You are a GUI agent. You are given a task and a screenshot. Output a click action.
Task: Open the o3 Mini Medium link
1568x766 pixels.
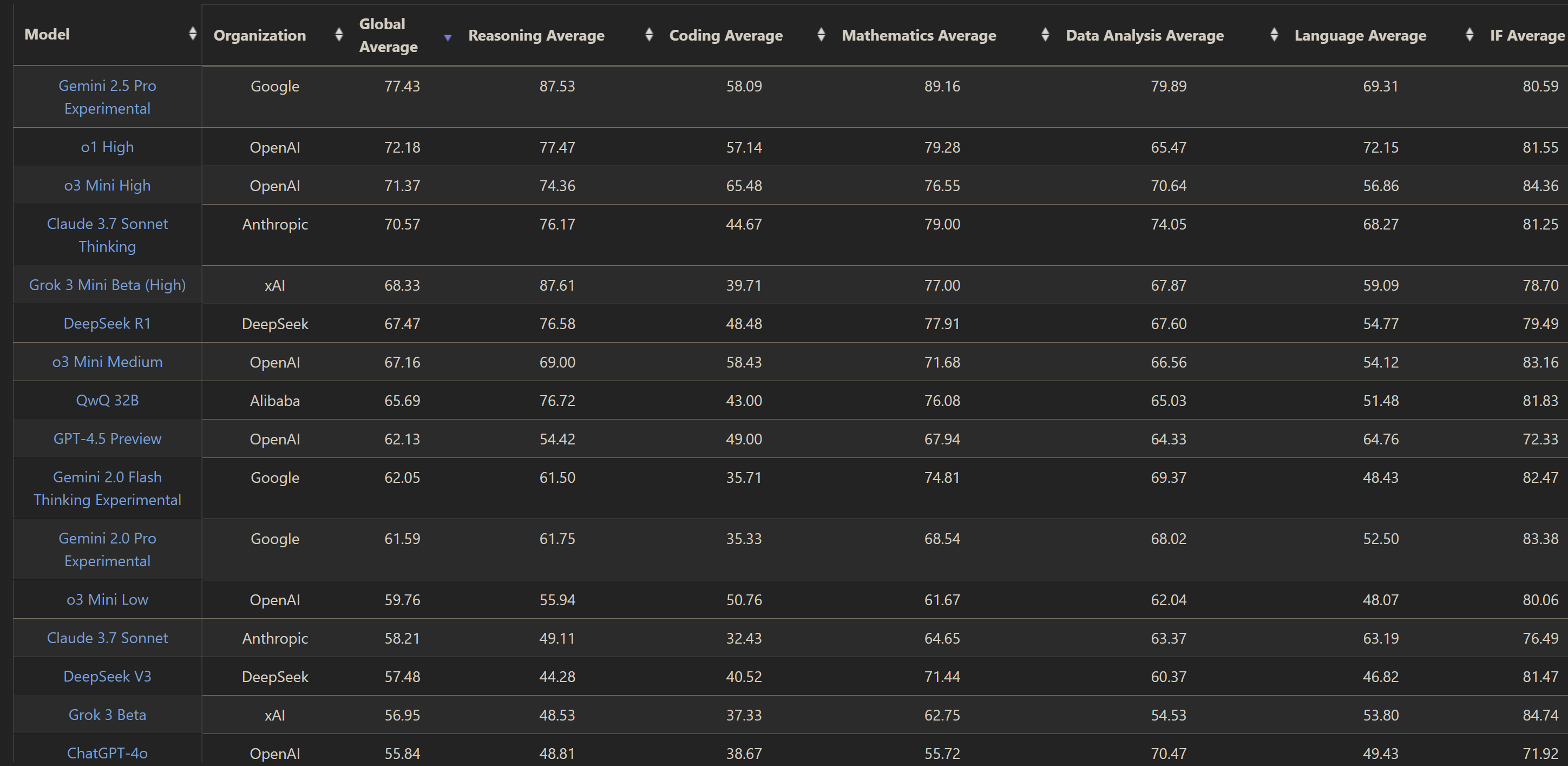107,362
